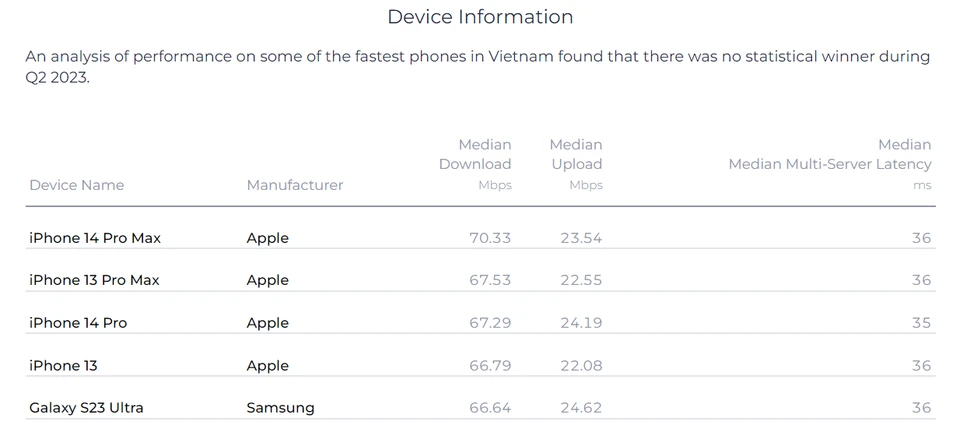970x425 pixels.
Task: Click the Median Download column header
Action: pos(475,164)
